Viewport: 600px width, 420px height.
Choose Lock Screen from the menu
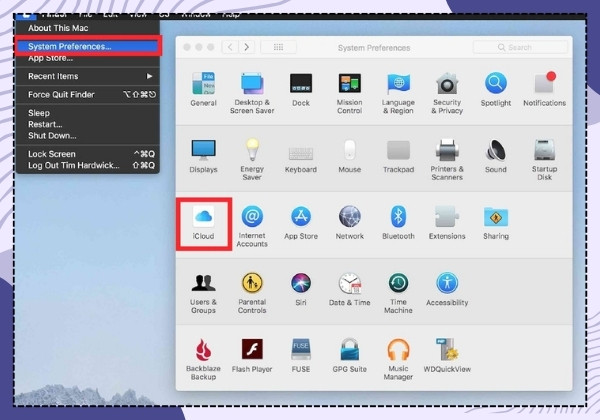tap(88, 154)
